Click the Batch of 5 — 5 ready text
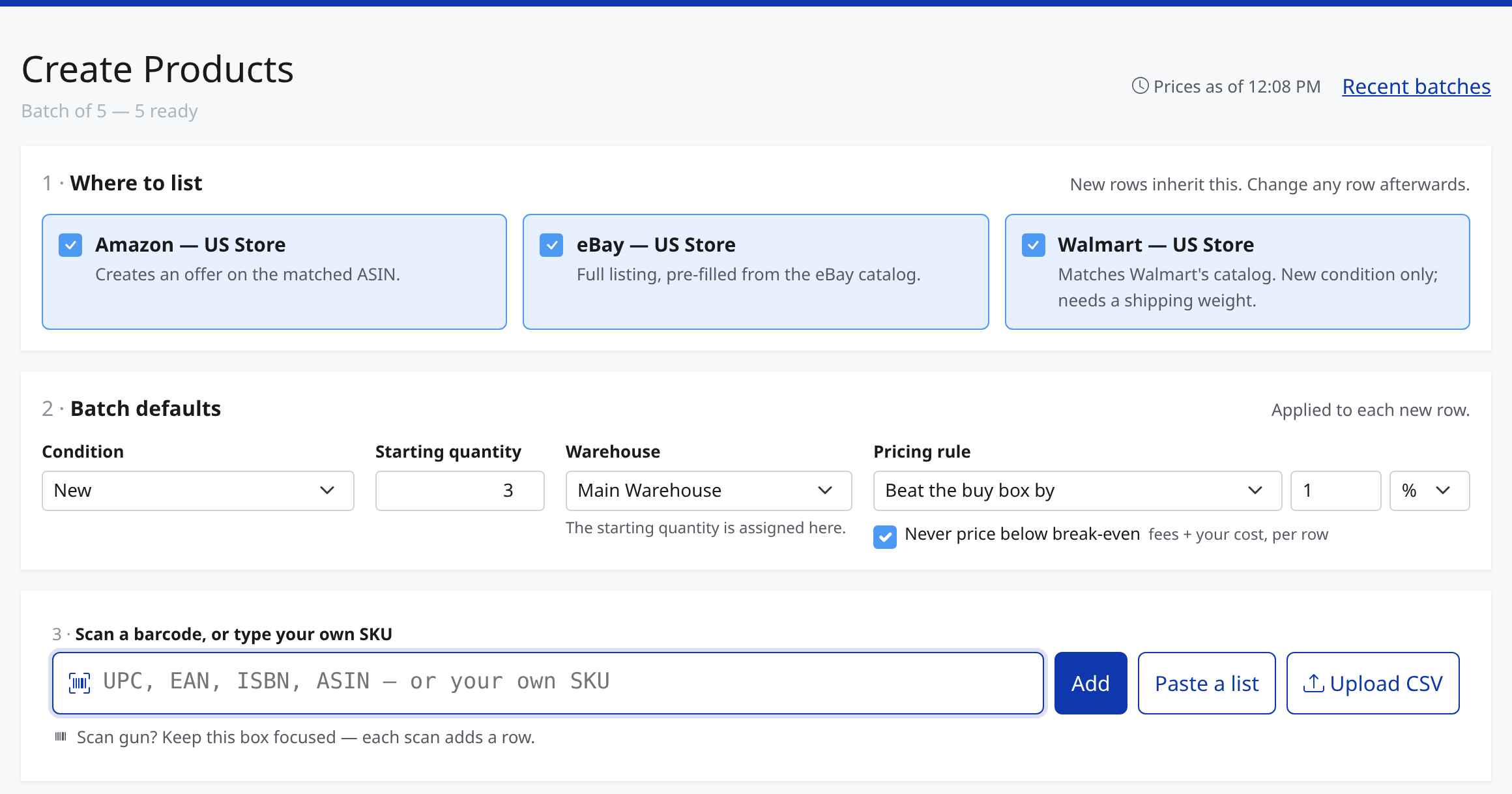This screenshot has width=1512, height=794. coord(109,111)
